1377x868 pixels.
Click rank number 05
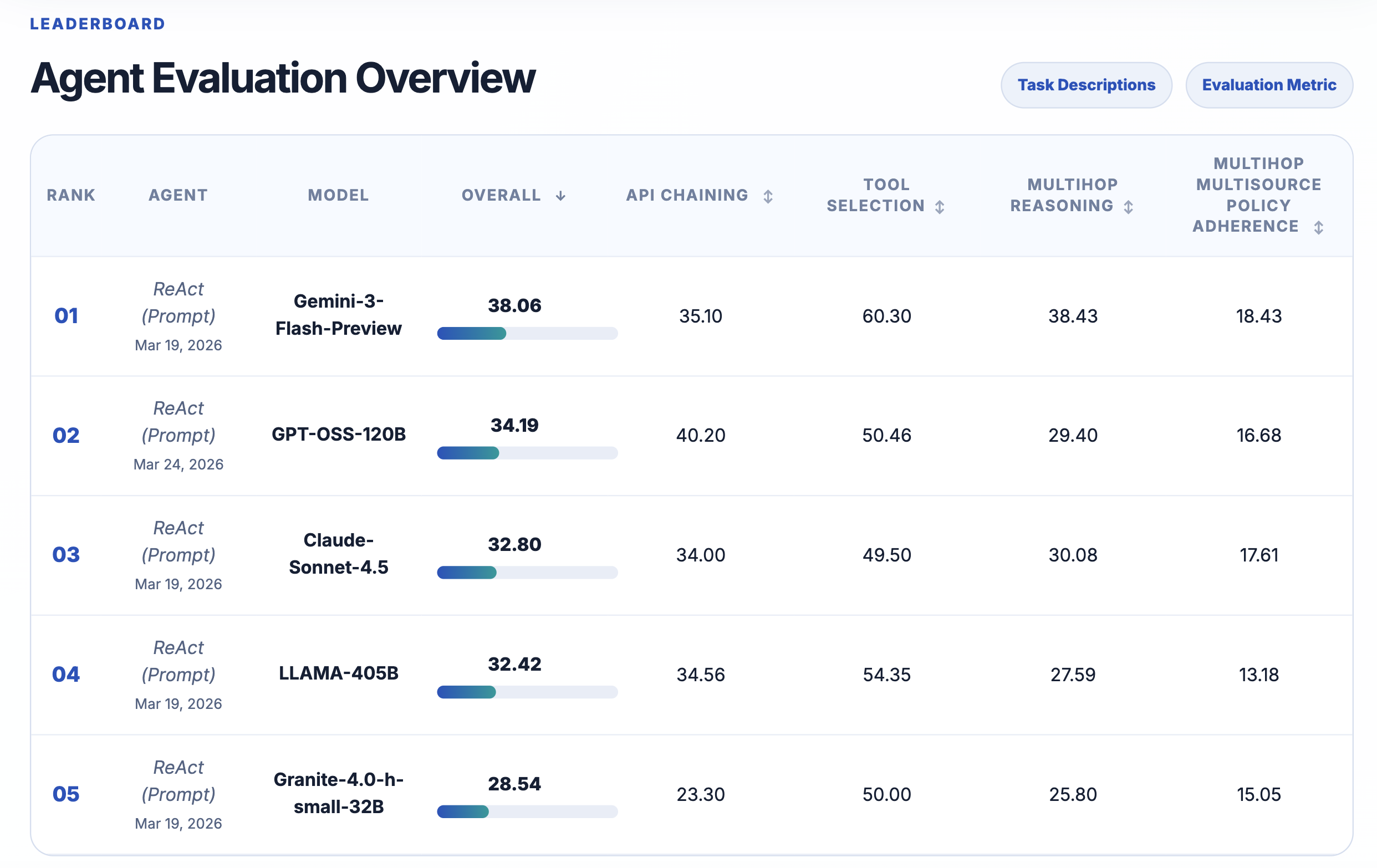coord(67,794)
